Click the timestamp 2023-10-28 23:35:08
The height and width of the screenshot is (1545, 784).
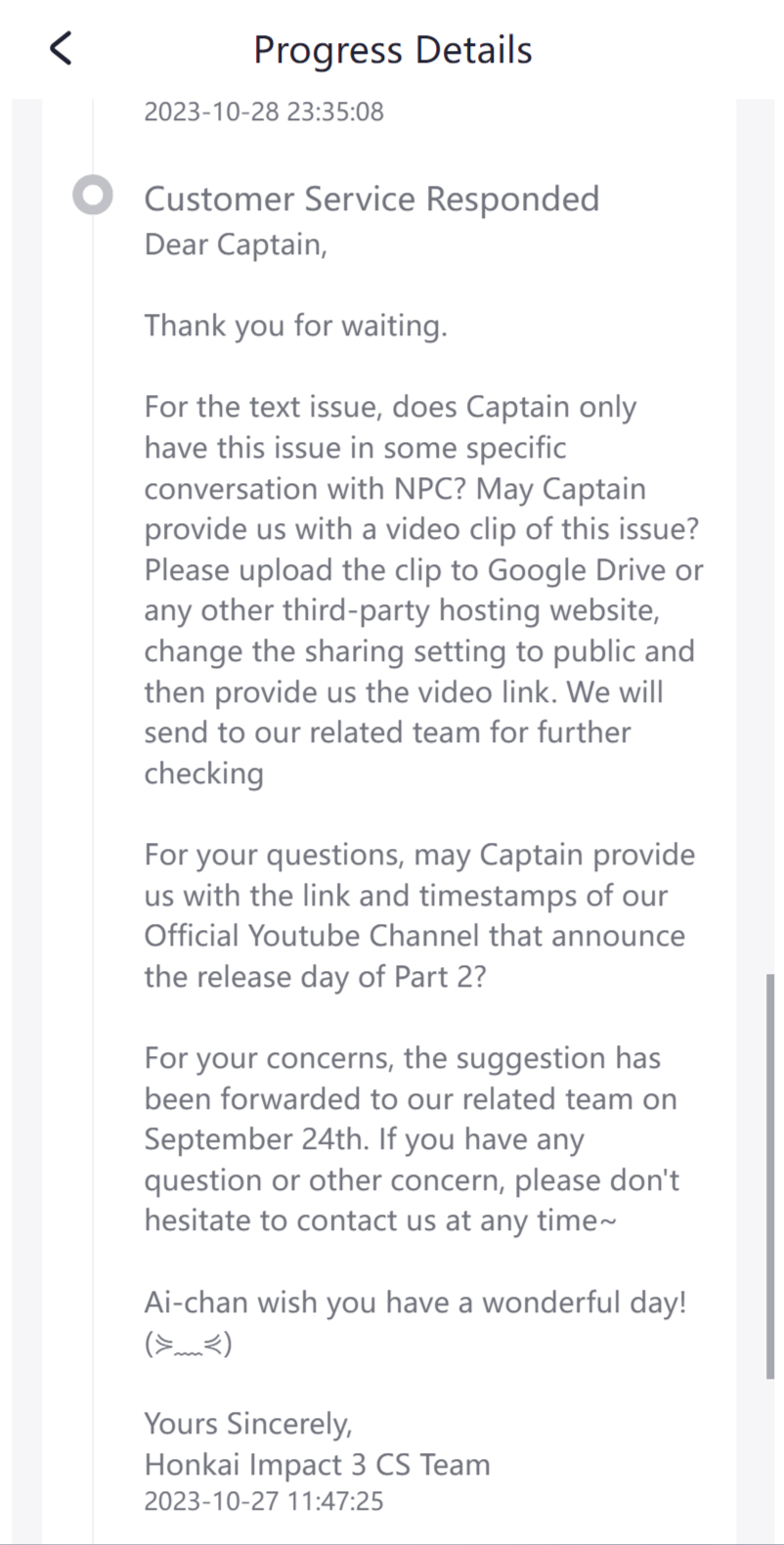(264, 110)
